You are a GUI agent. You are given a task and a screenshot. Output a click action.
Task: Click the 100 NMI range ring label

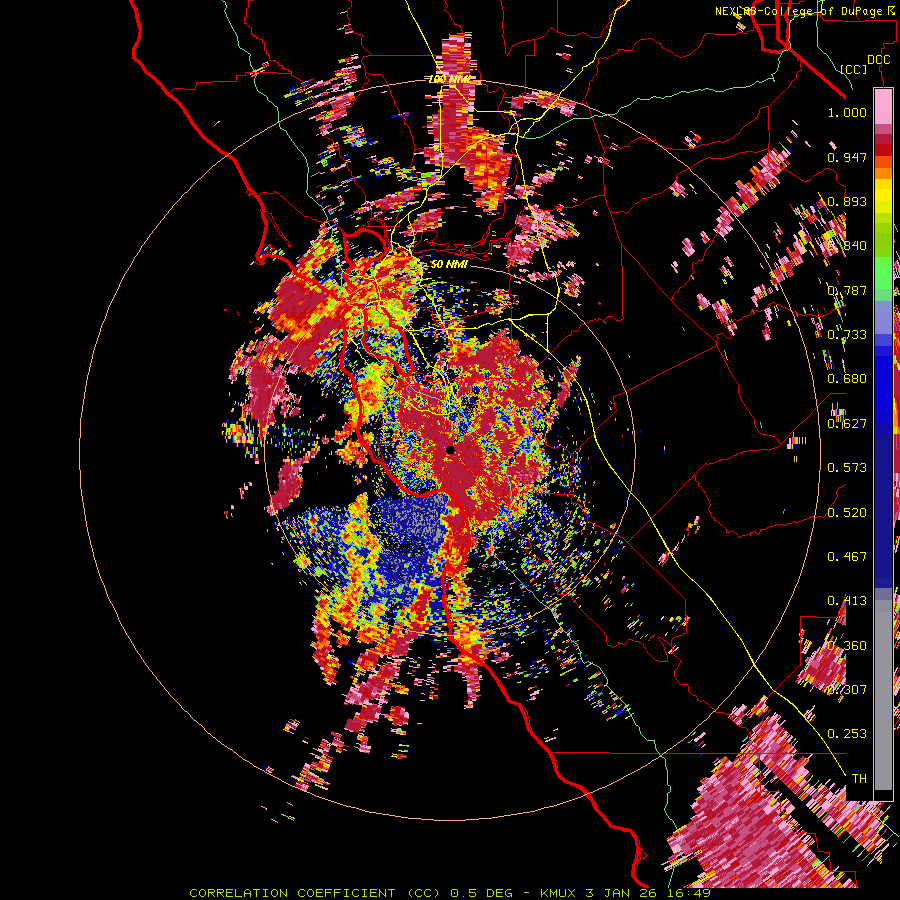tap(451, 79)
